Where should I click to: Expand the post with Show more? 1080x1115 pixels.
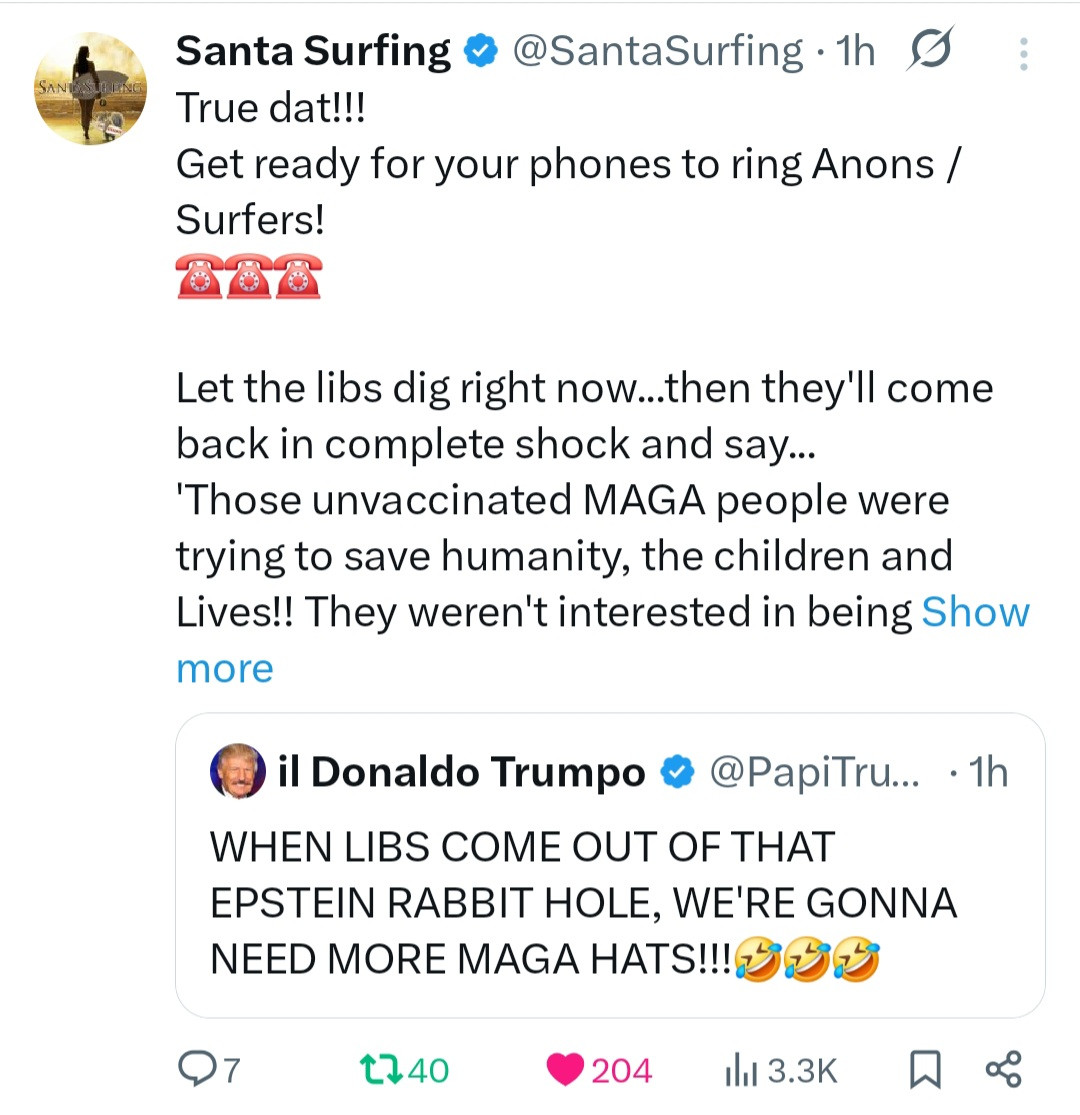click(x=974, y=612)
